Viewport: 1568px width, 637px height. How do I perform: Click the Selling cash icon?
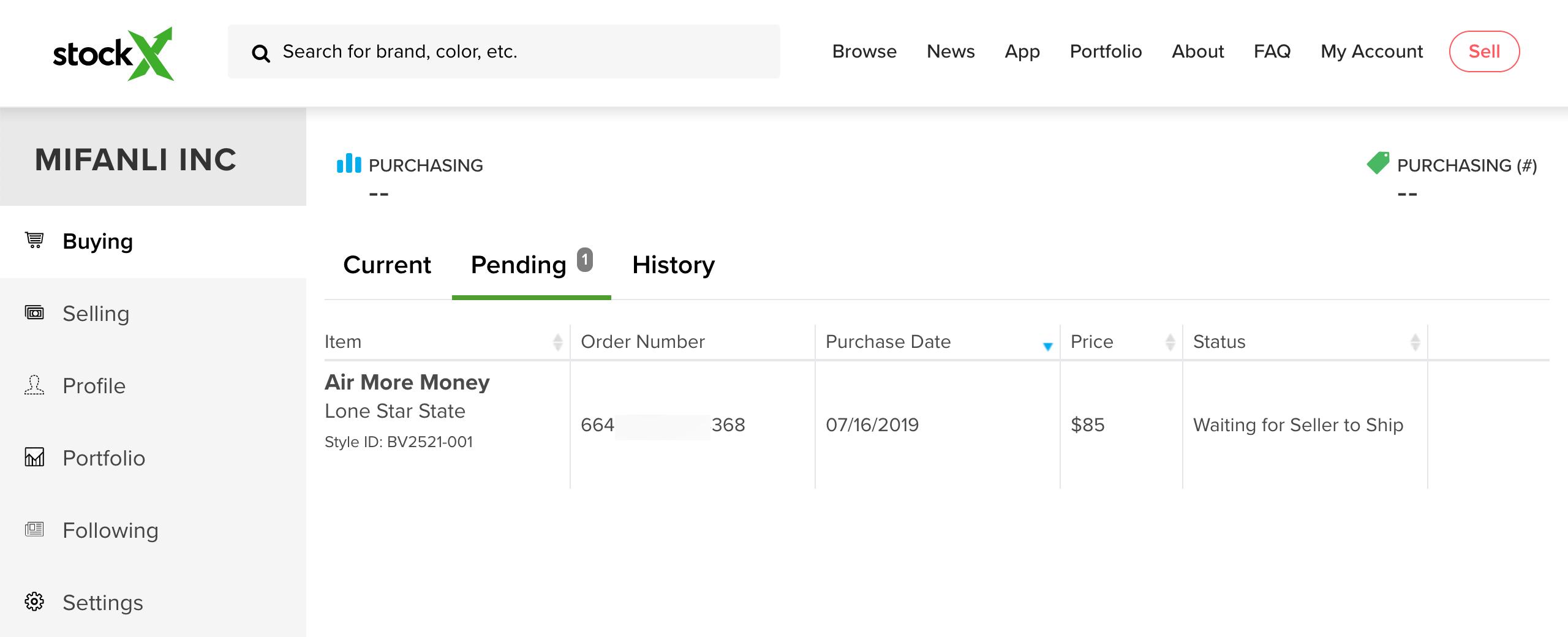(x=34, y=312)
